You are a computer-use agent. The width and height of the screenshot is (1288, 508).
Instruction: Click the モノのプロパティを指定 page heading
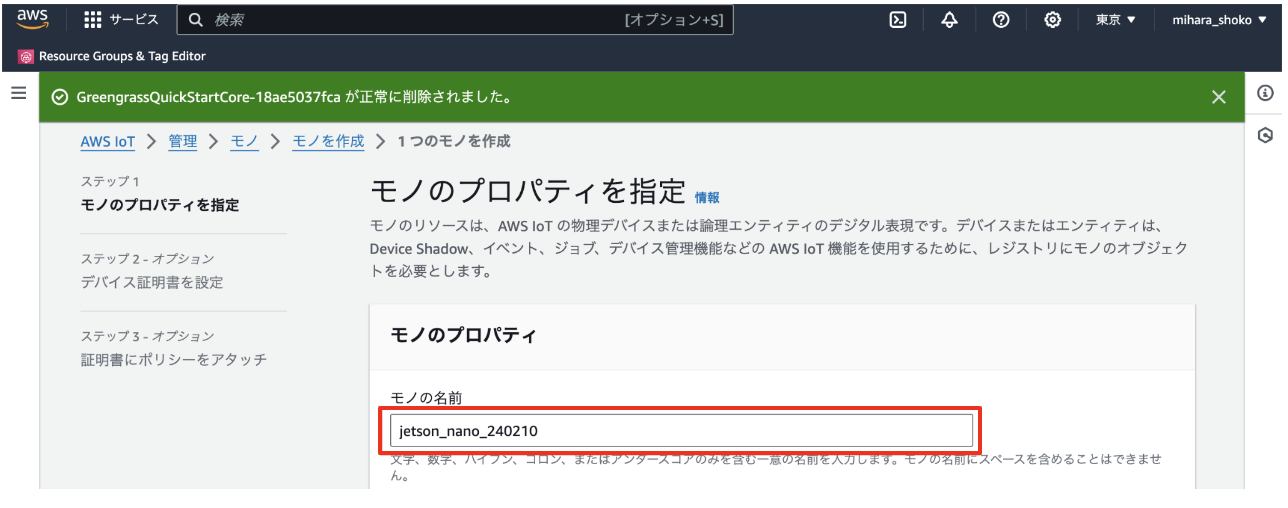pyautogui.click(x=528, y=191)
